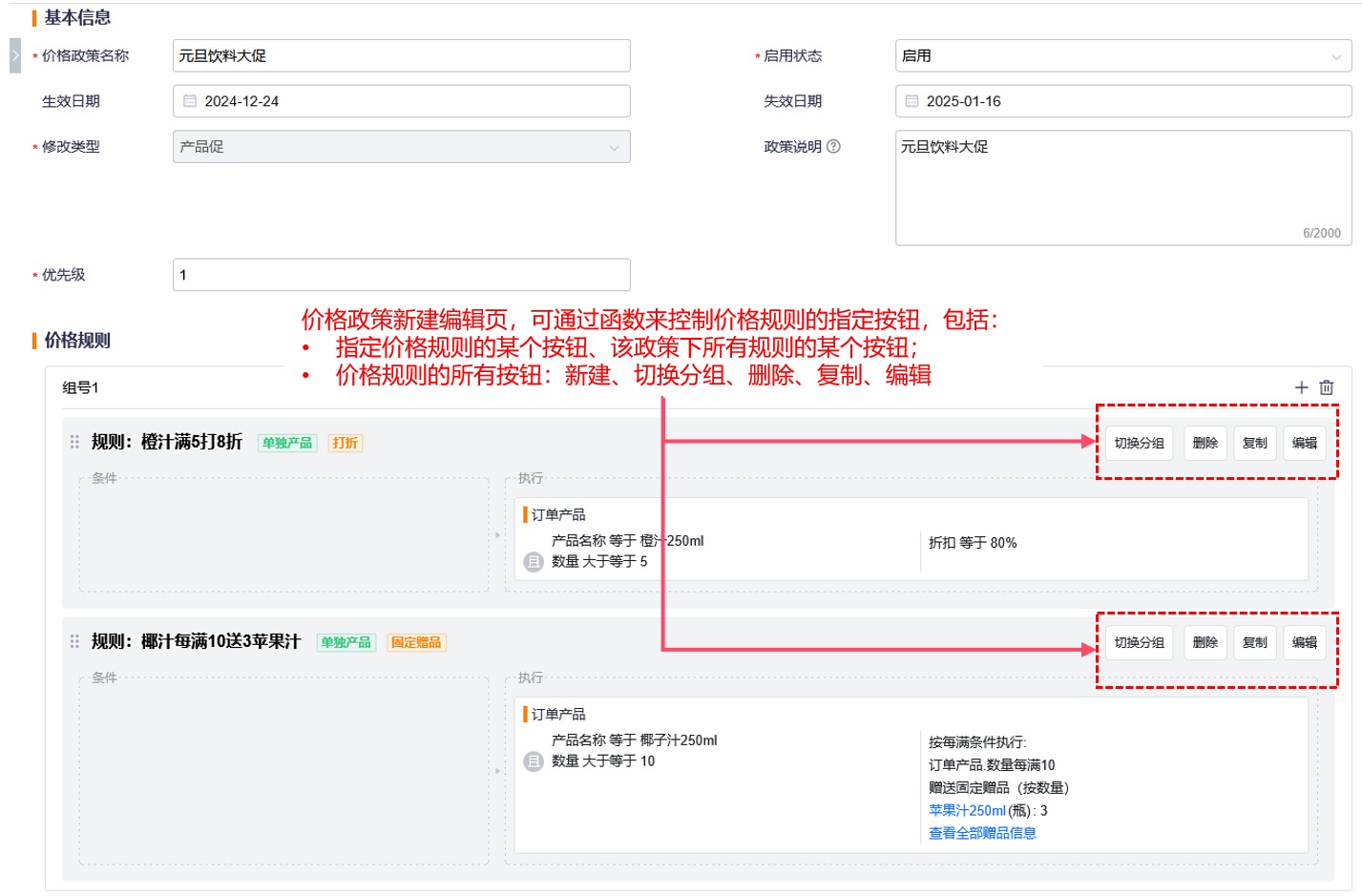Click the rule title 规则：椰汁每满10送3苹果汁
This screenshot has width=1362, height=896.
point(196,641)
